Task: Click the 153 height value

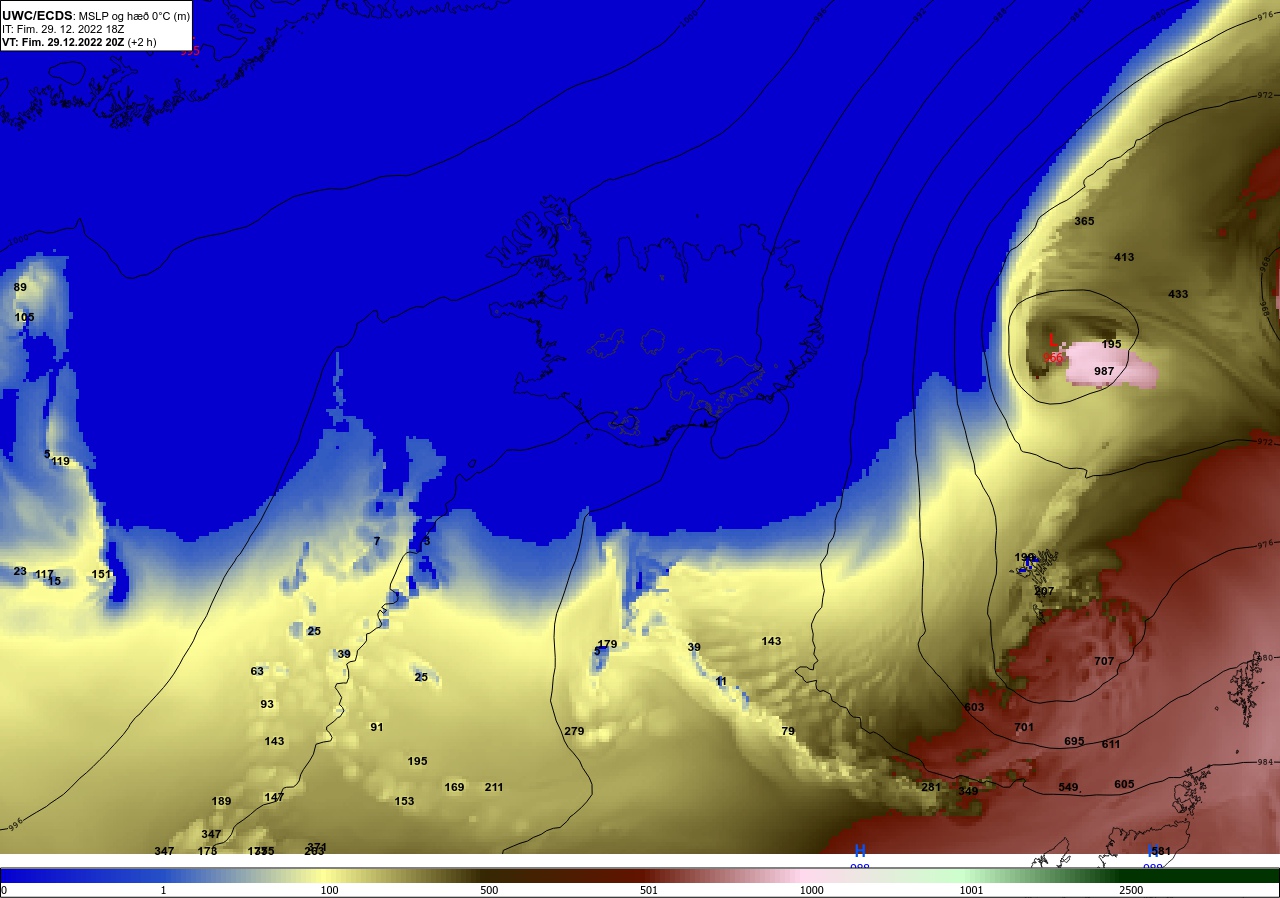Action: (x=404, y=801)
